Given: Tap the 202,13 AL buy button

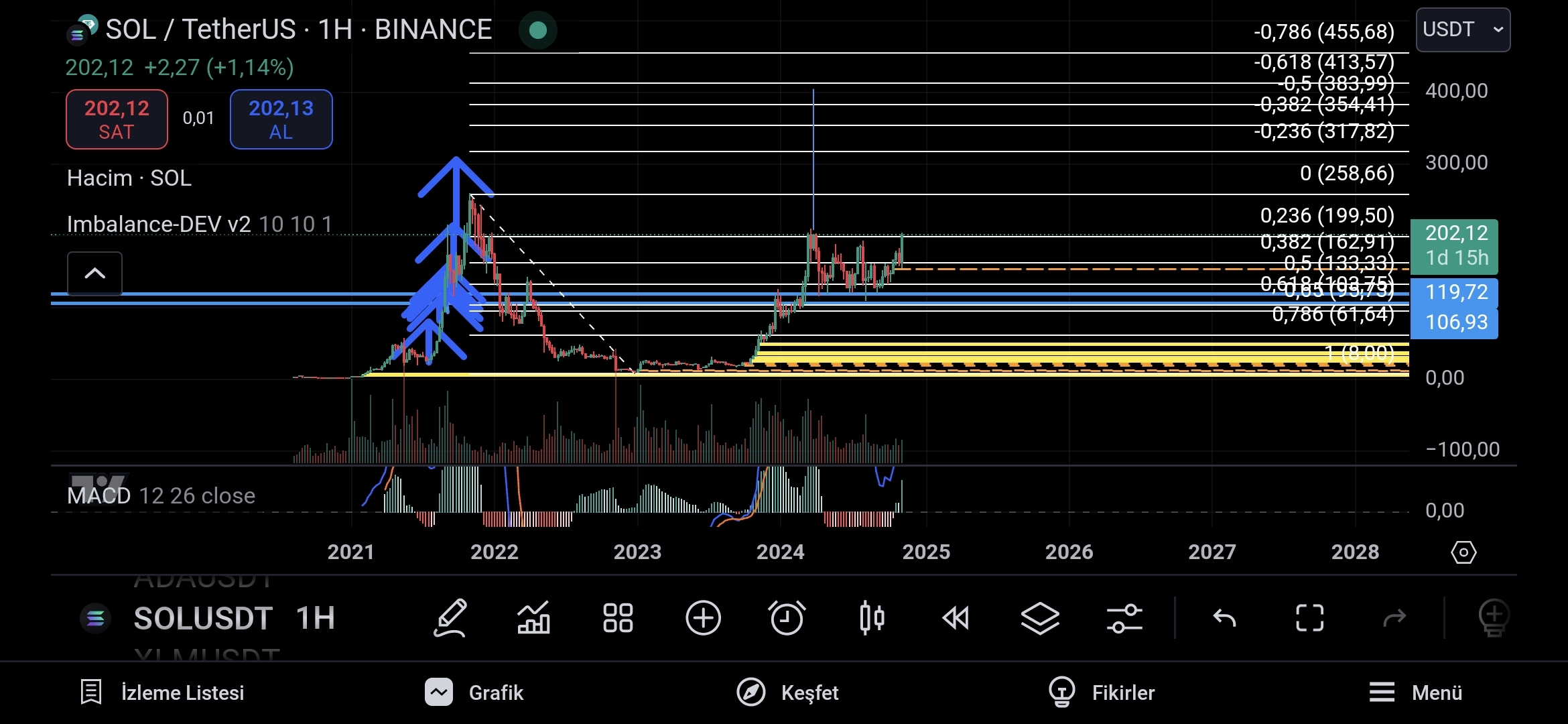Looking at the screenshot, I should (x=281, y=119).
